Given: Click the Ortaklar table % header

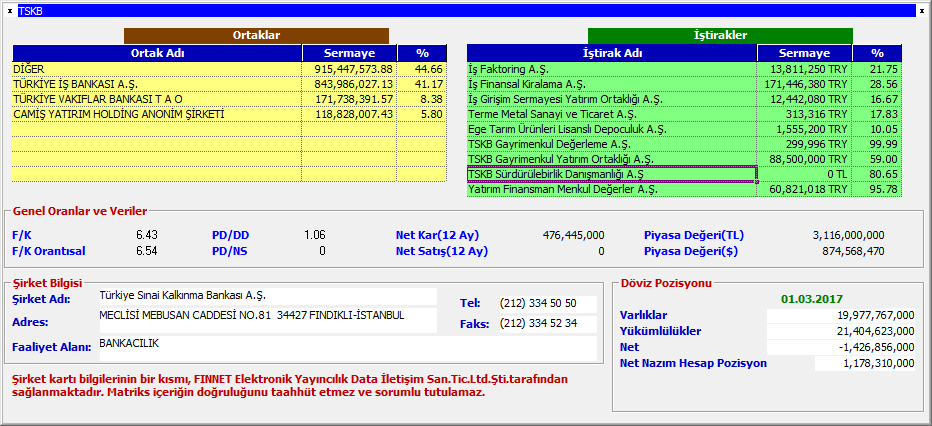Looking at the screenshot, I should coord(422,53).
